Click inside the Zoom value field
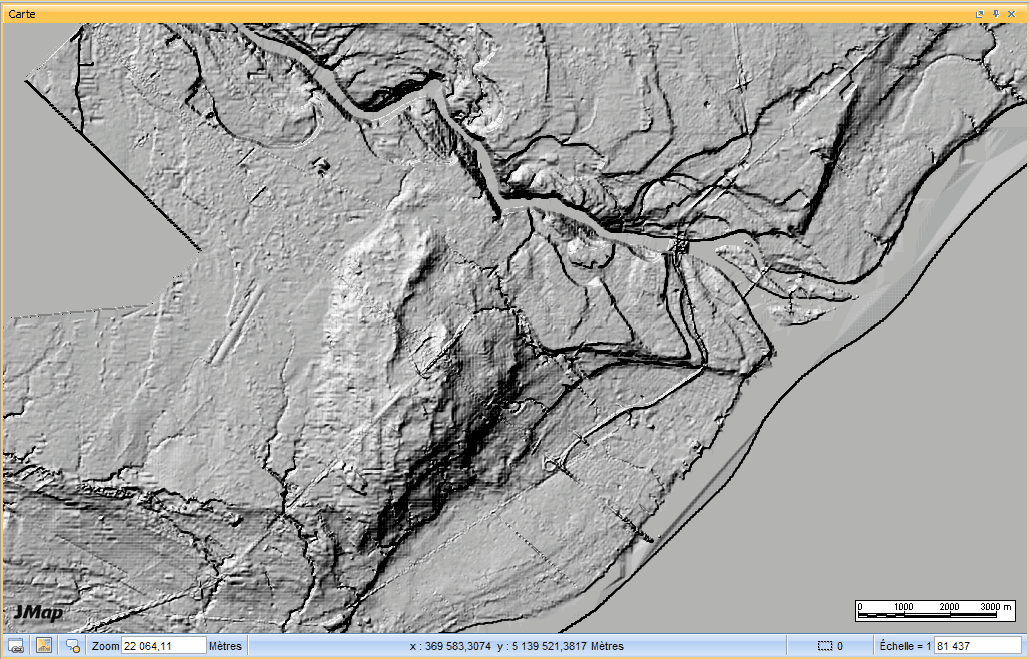Image resolution: width=1029 pixels, height=659 pixels. click(x=163, y=646)
